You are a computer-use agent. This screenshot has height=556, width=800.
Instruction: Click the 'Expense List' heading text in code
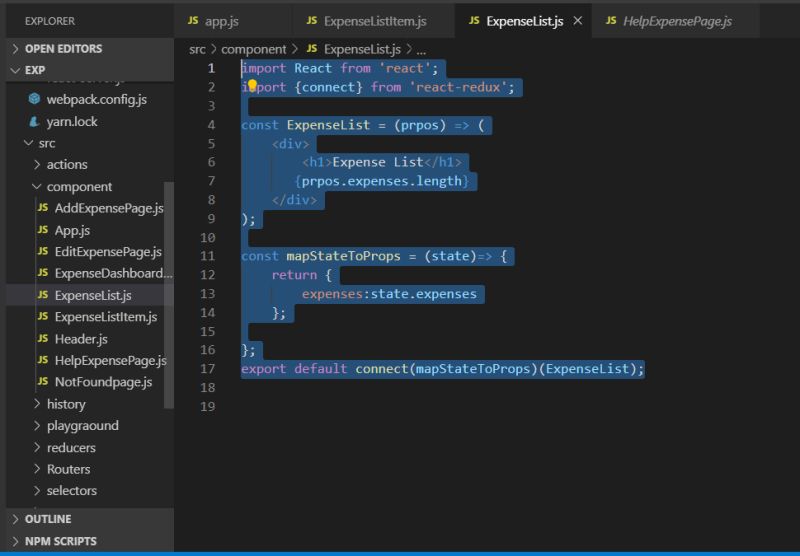coord(378,162)
